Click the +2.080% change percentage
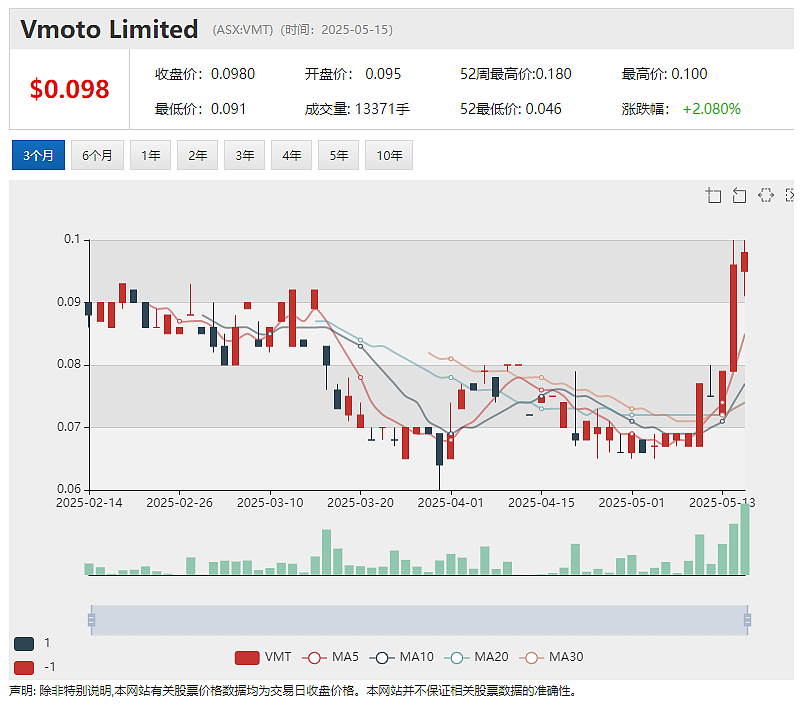 (x=712, y=109)
